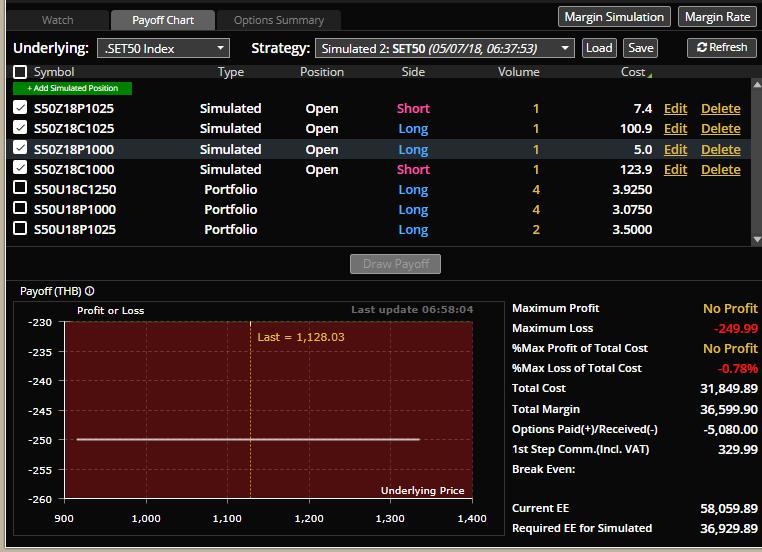The width and height of the screenshot is (762, 552).
Task: Click the Total Cost value 31,849.89
Action: click(728, 388)
